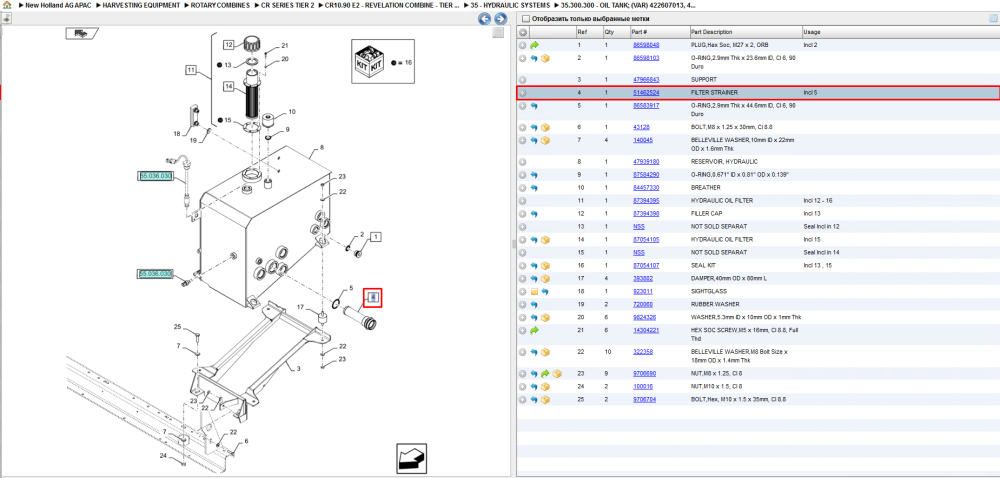Click the package icon in the DAMPER Ref 17 row
Image resolution: width=1000 pixels, height=478 pixels.
coord(545,279)
